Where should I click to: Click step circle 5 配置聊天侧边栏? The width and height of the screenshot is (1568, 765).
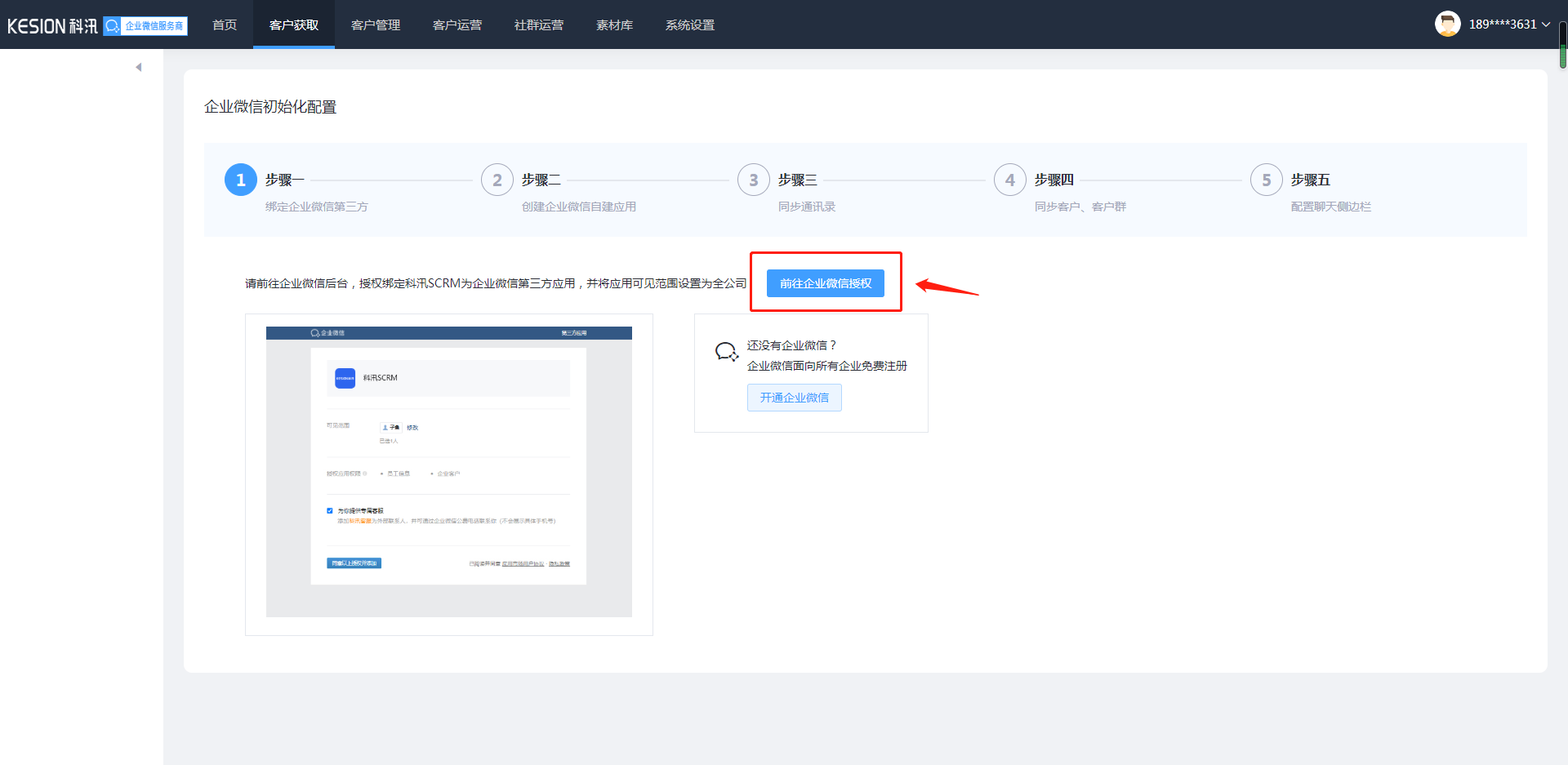[1266, 180]
